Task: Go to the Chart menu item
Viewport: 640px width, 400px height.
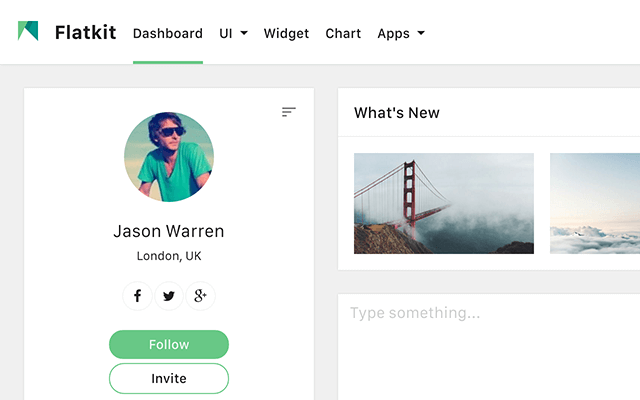Action: click(343, 33)
